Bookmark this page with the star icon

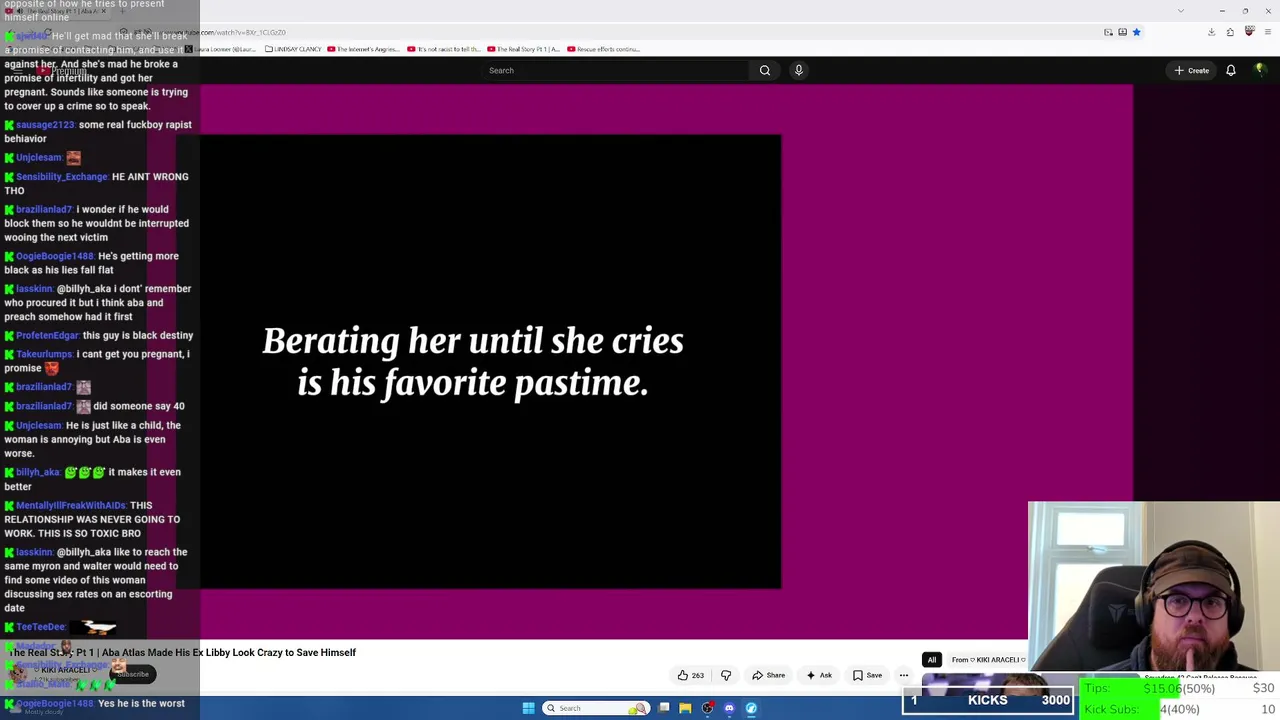(x=1136, y=32)
